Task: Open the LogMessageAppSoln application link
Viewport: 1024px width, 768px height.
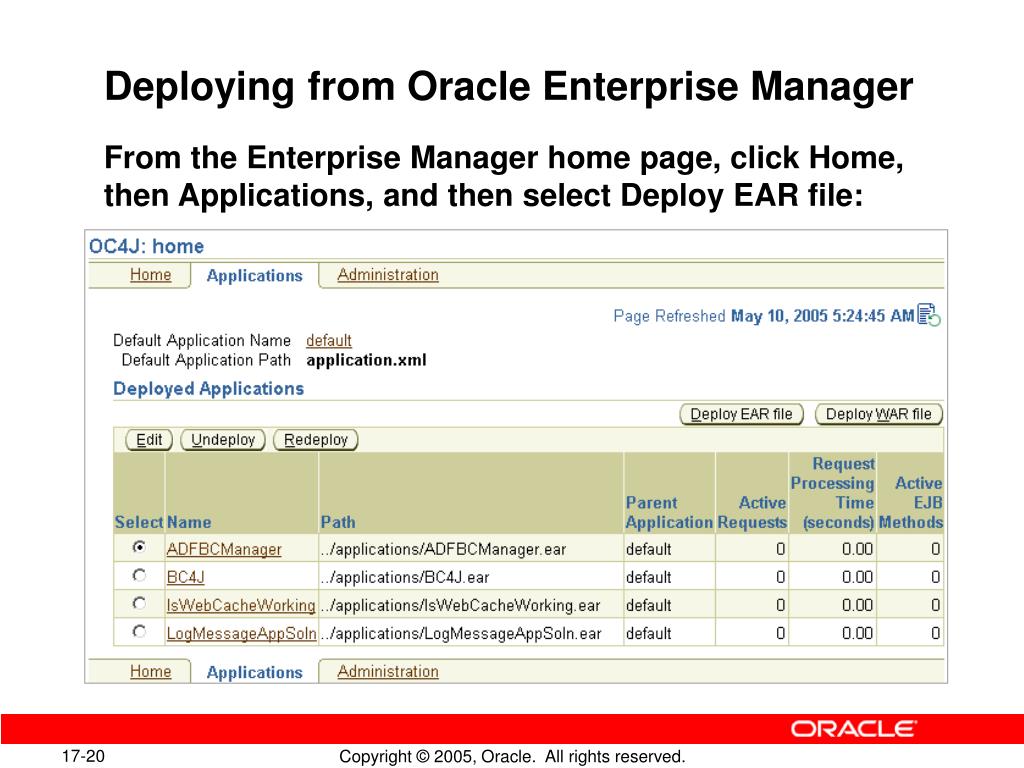Action: point(242,633)
